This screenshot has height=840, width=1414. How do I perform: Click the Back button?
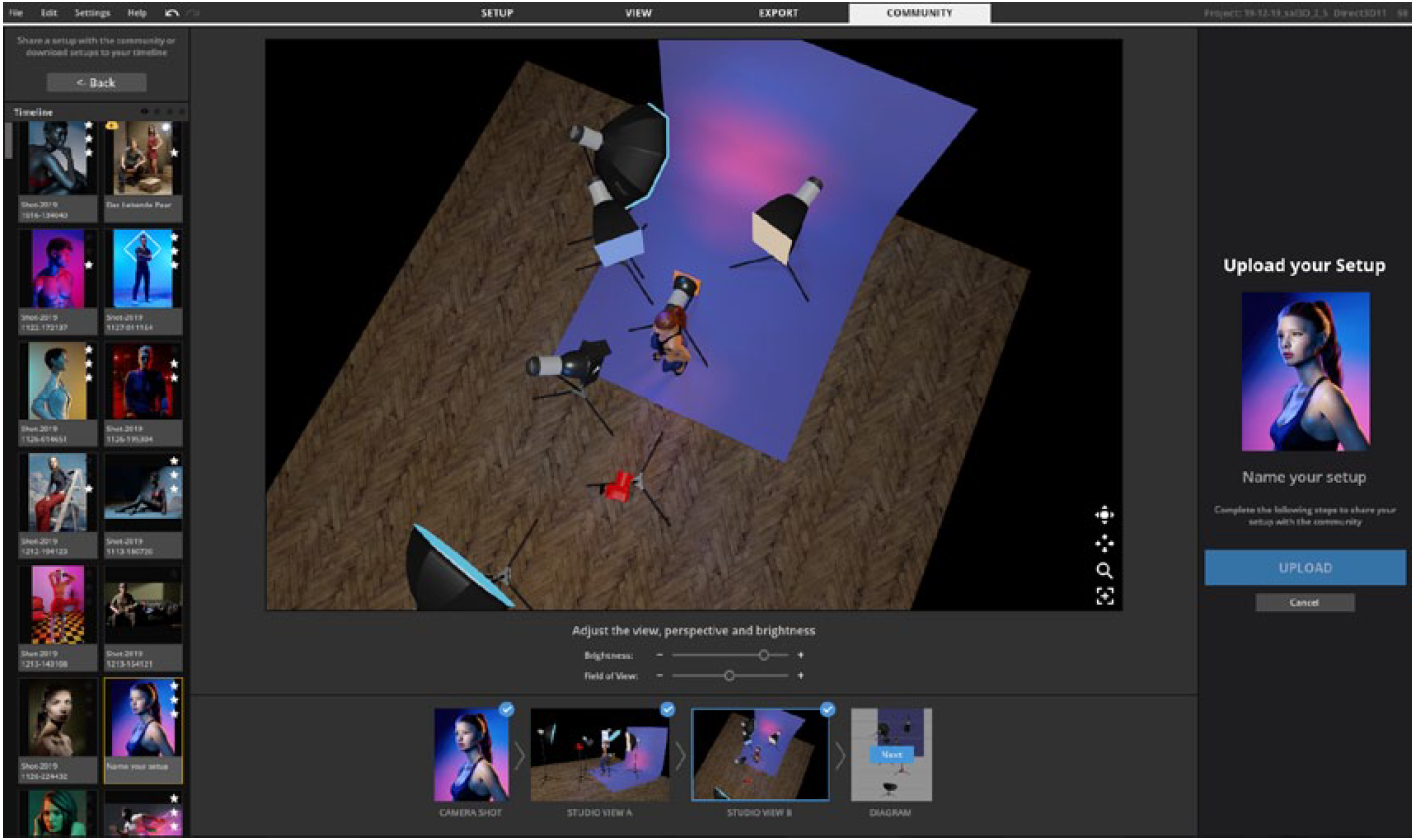point(96,82)
